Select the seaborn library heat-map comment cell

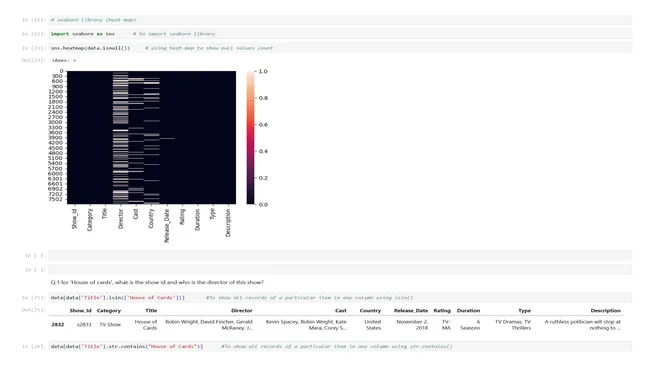tap(340, 20)
